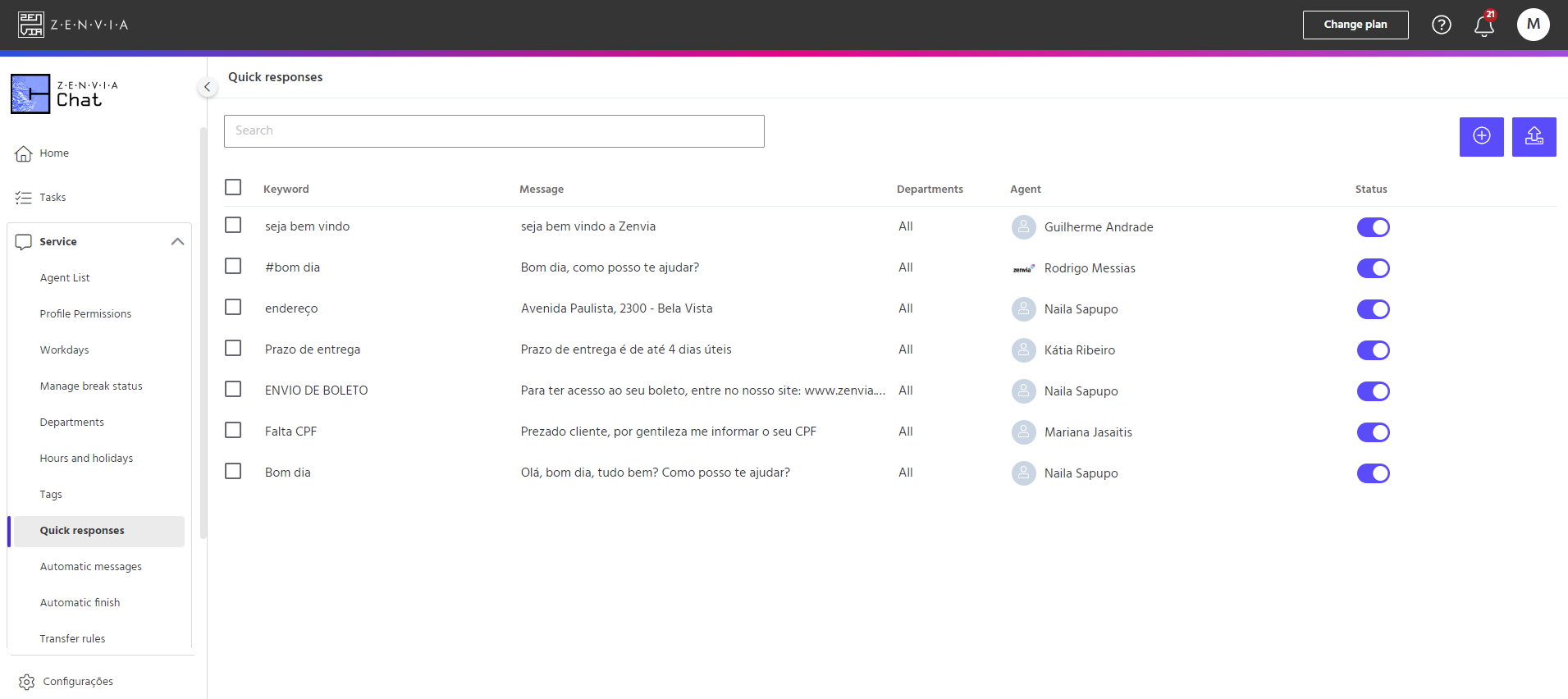Disable the status toggle for Falta CPF

(1373, 432)
